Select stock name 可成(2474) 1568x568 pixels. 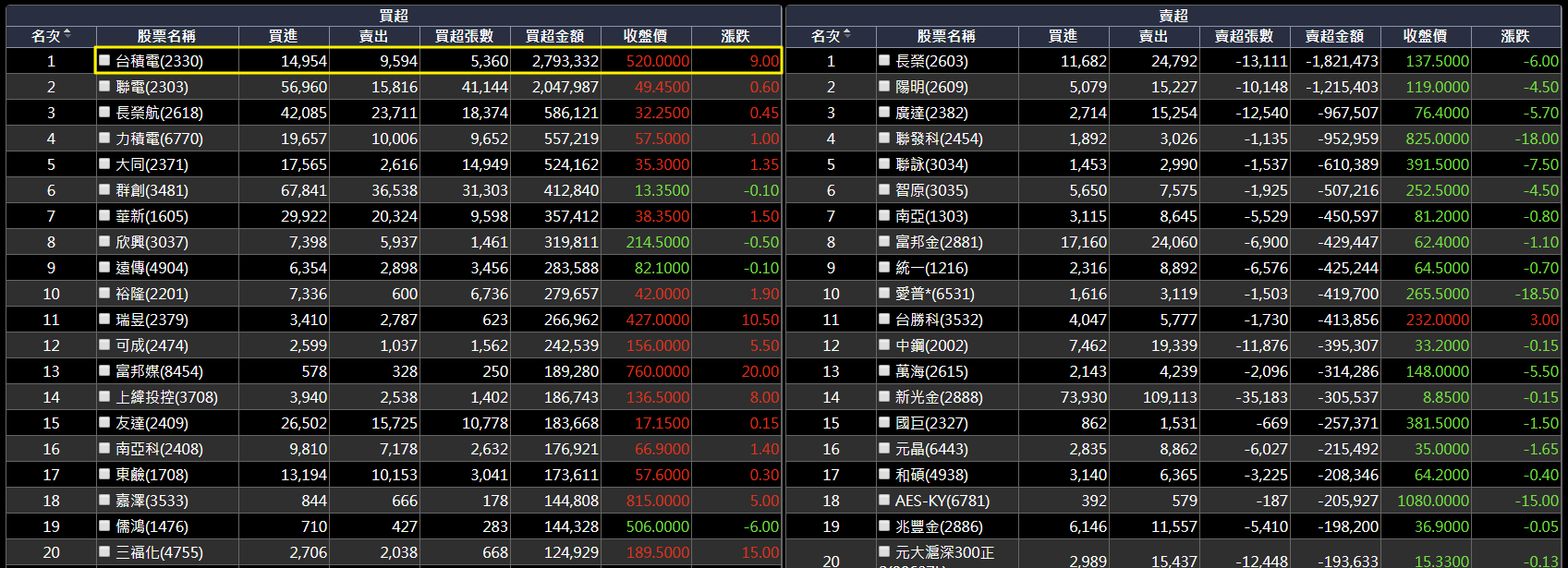[152, 345]
